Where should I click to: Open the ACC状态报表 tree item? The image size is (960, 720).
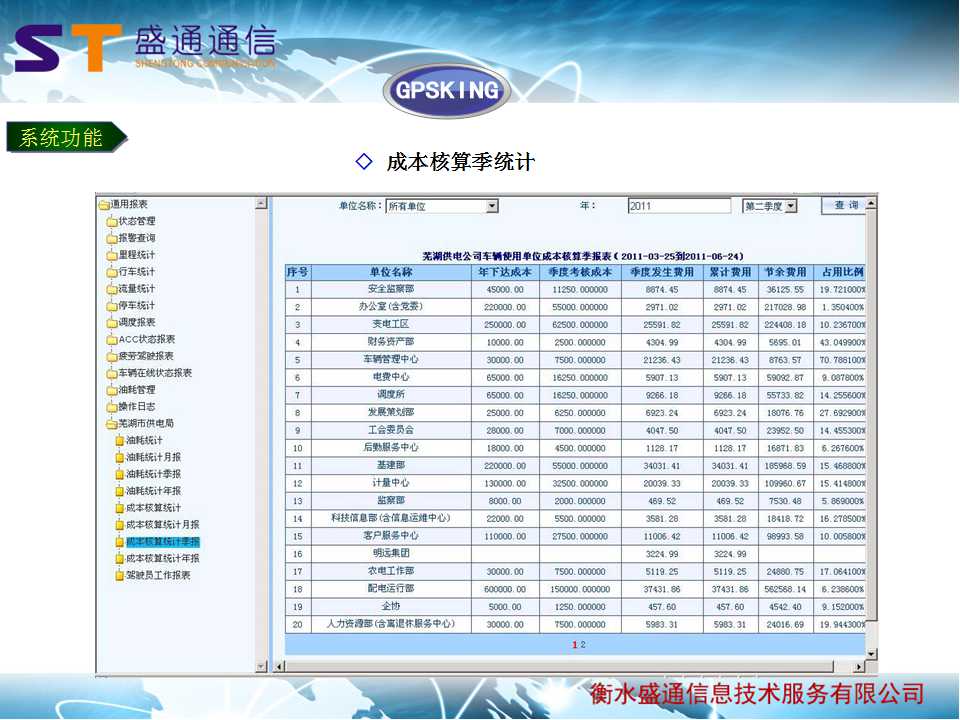tap(146, 339)
